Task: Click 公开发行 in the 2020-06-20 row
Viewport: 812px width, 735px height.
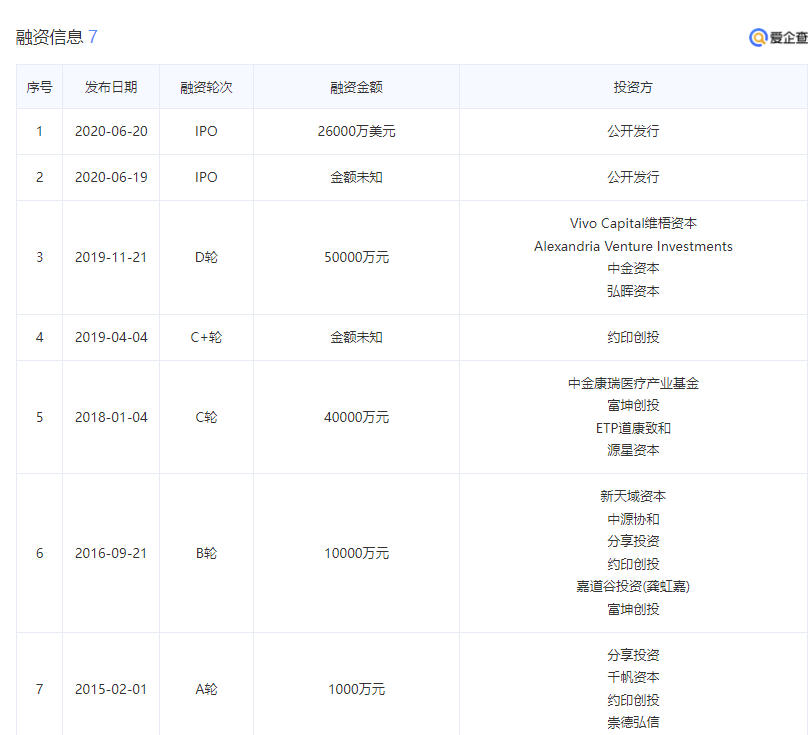Action: [x=633, y=131]
